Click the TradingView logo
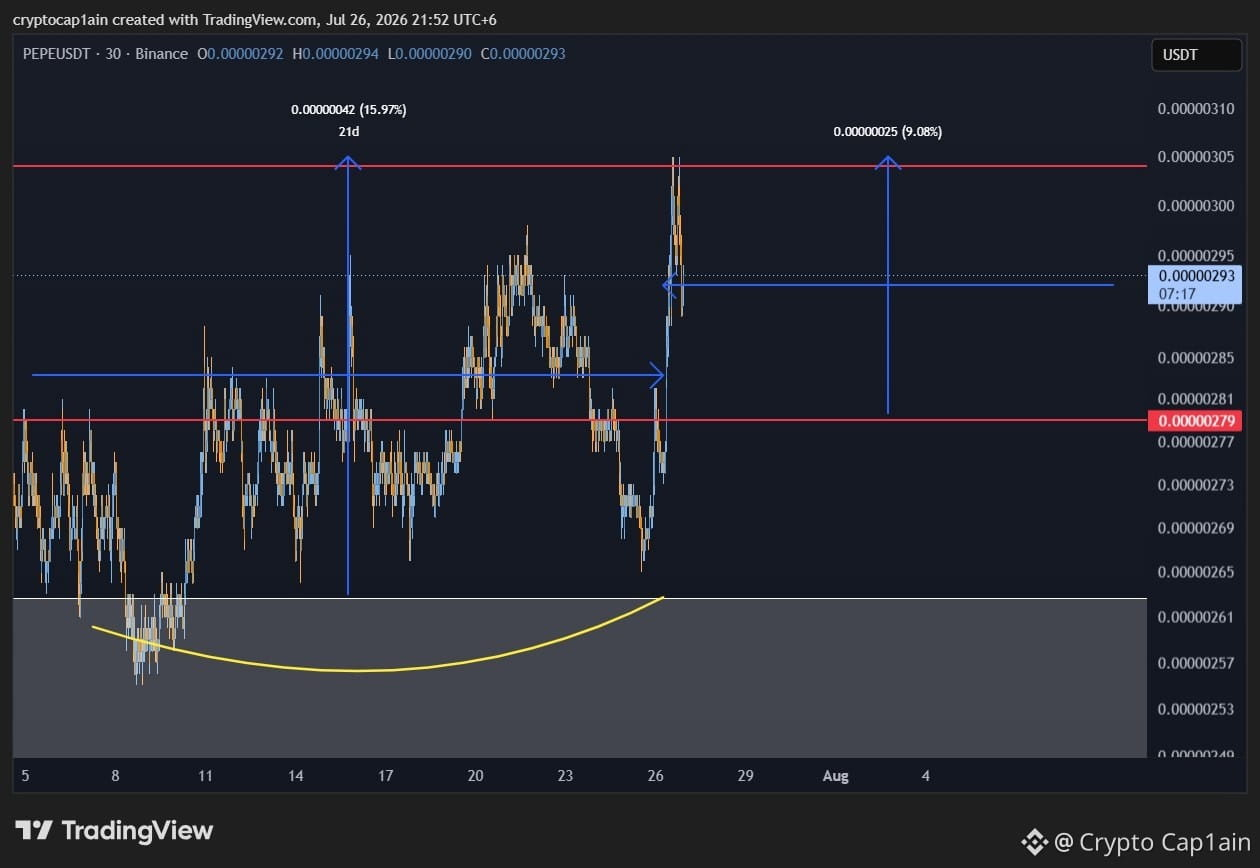 click(114, 831)
